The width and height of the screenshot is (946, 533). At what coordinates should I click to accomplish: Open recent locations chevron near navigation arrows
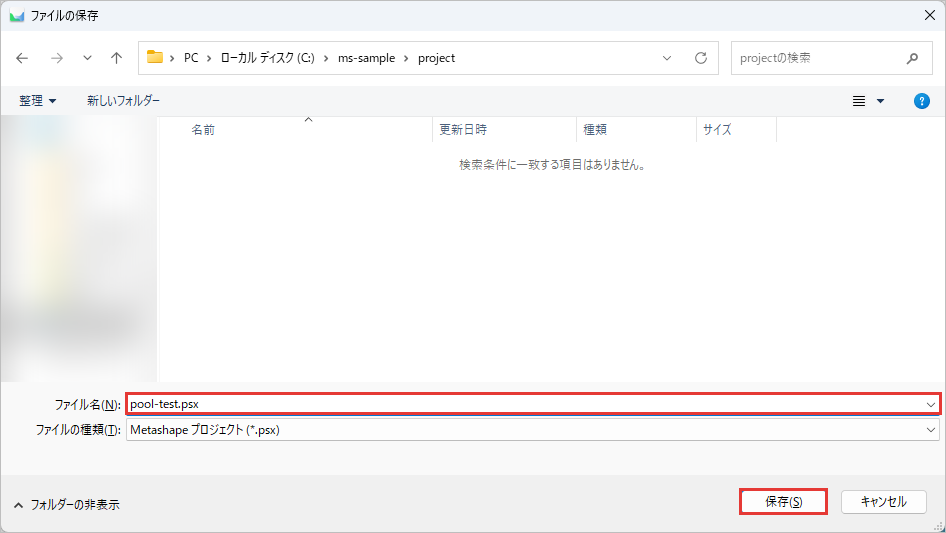coord(87,58)
